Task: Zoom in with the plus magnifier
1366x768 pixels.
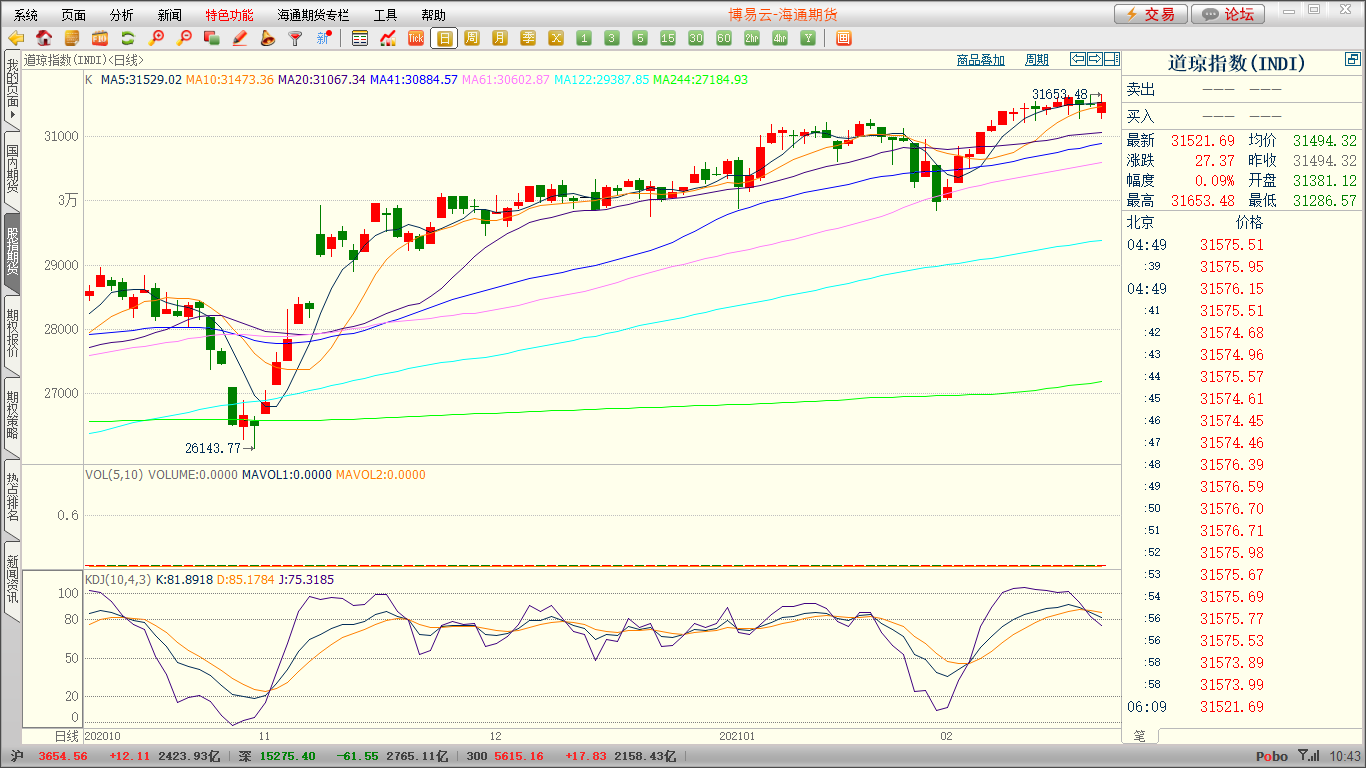Action: [156, 38]
